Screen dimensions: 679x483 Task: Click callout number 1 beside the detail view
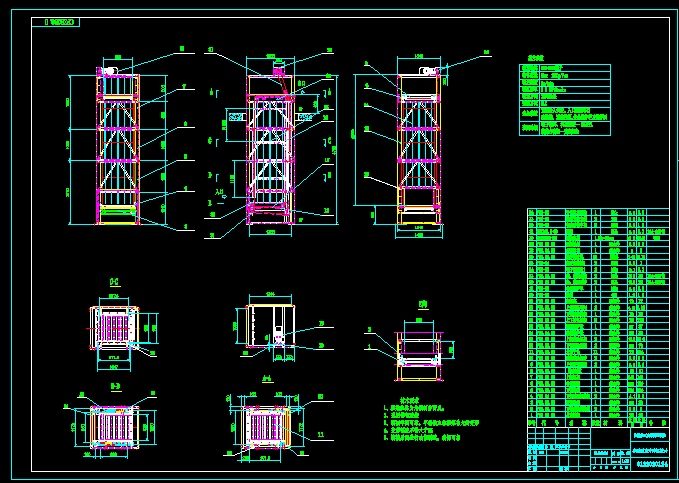point(369,346)
